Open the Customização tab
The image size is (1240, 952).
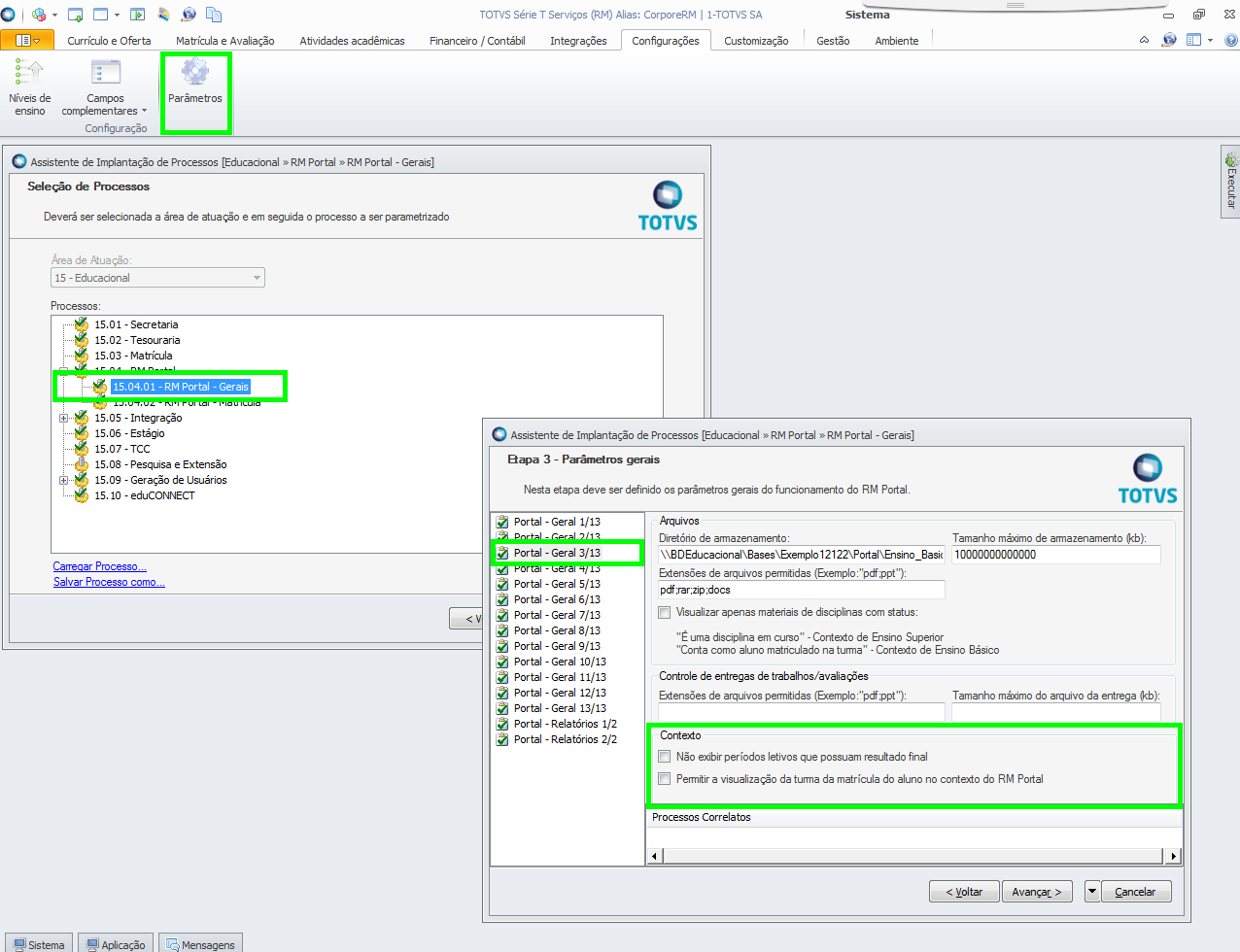[x=756, y=41]
